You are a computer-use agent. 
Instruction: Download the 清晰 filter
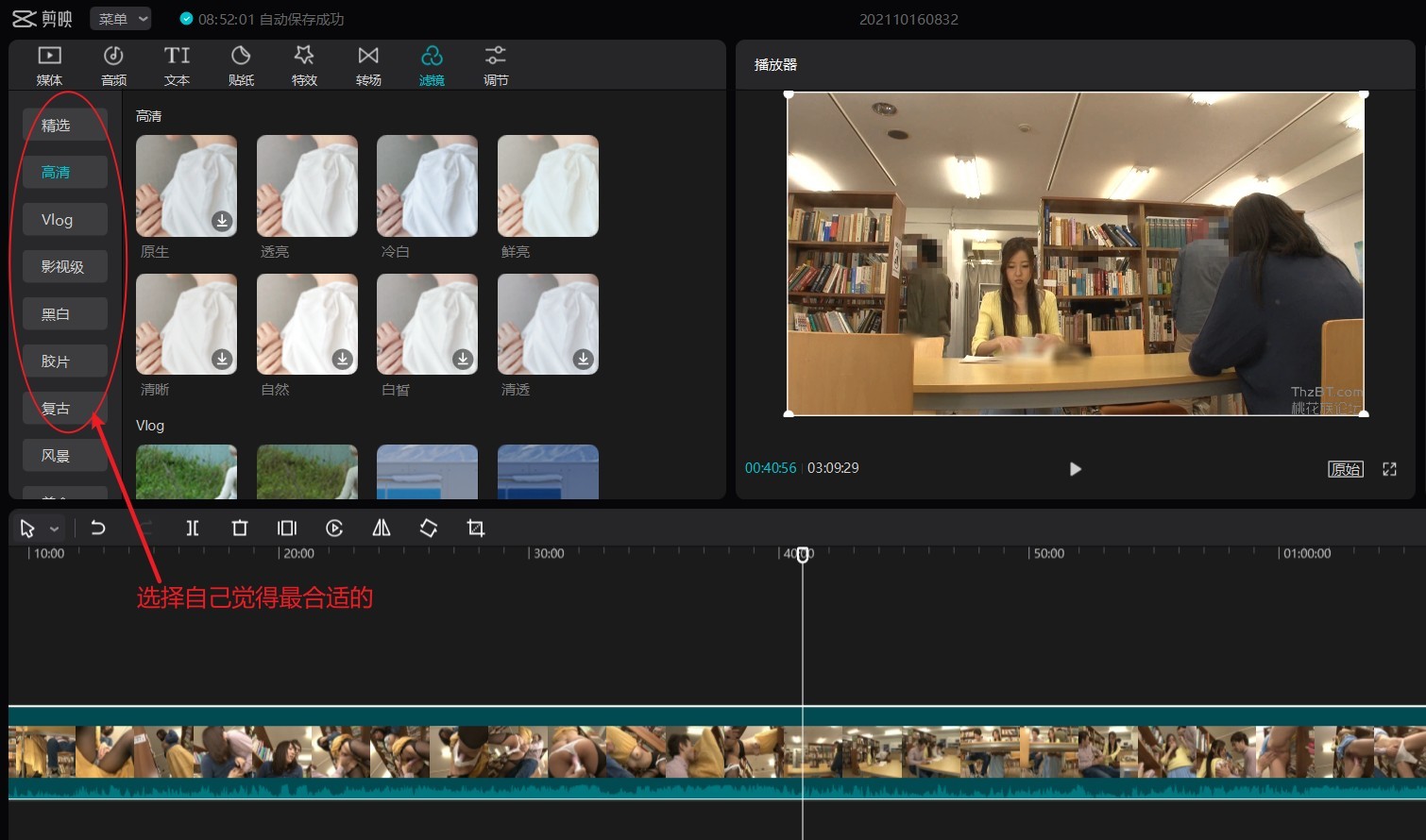(222, 359)
